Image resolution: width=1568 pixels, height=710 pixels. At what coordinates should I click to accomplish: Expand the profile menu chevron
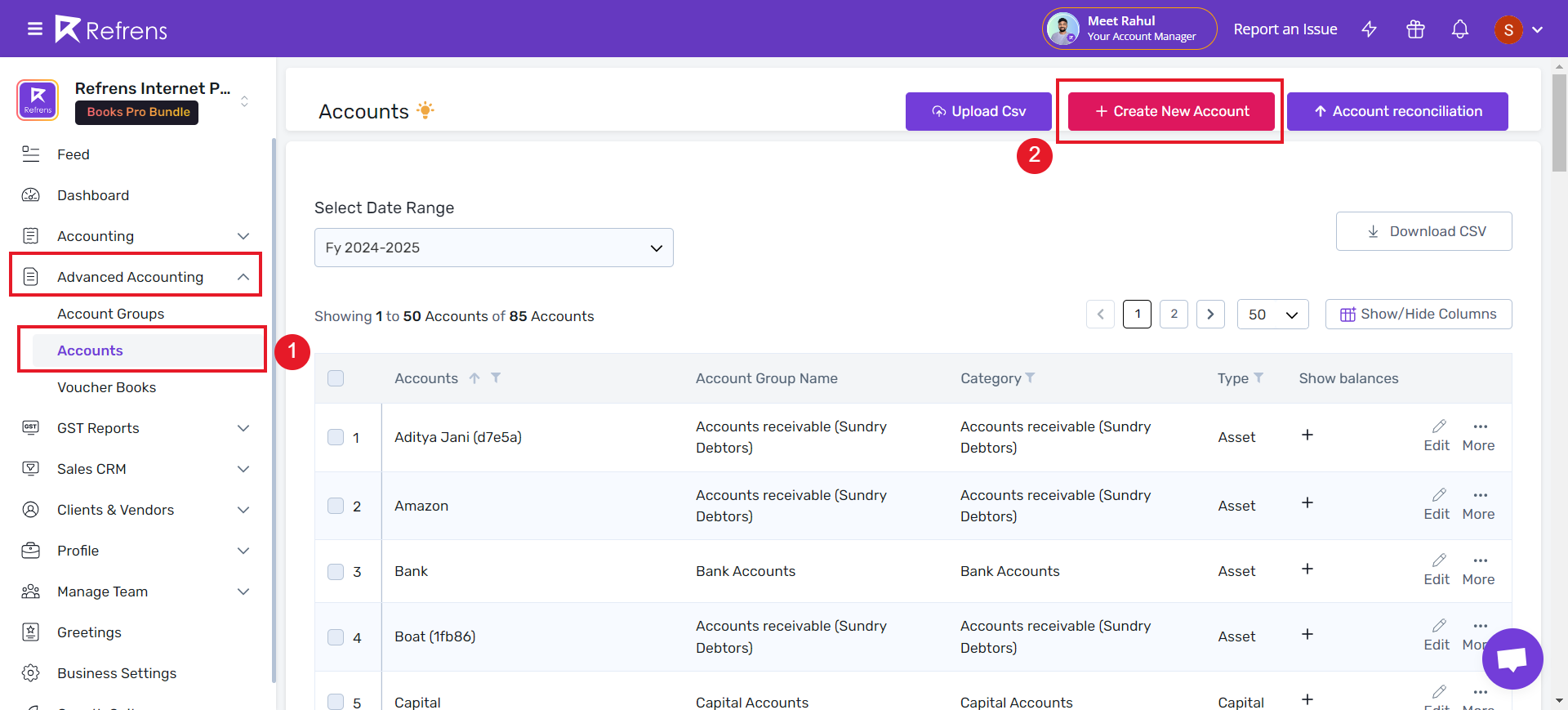point(1538,29)
